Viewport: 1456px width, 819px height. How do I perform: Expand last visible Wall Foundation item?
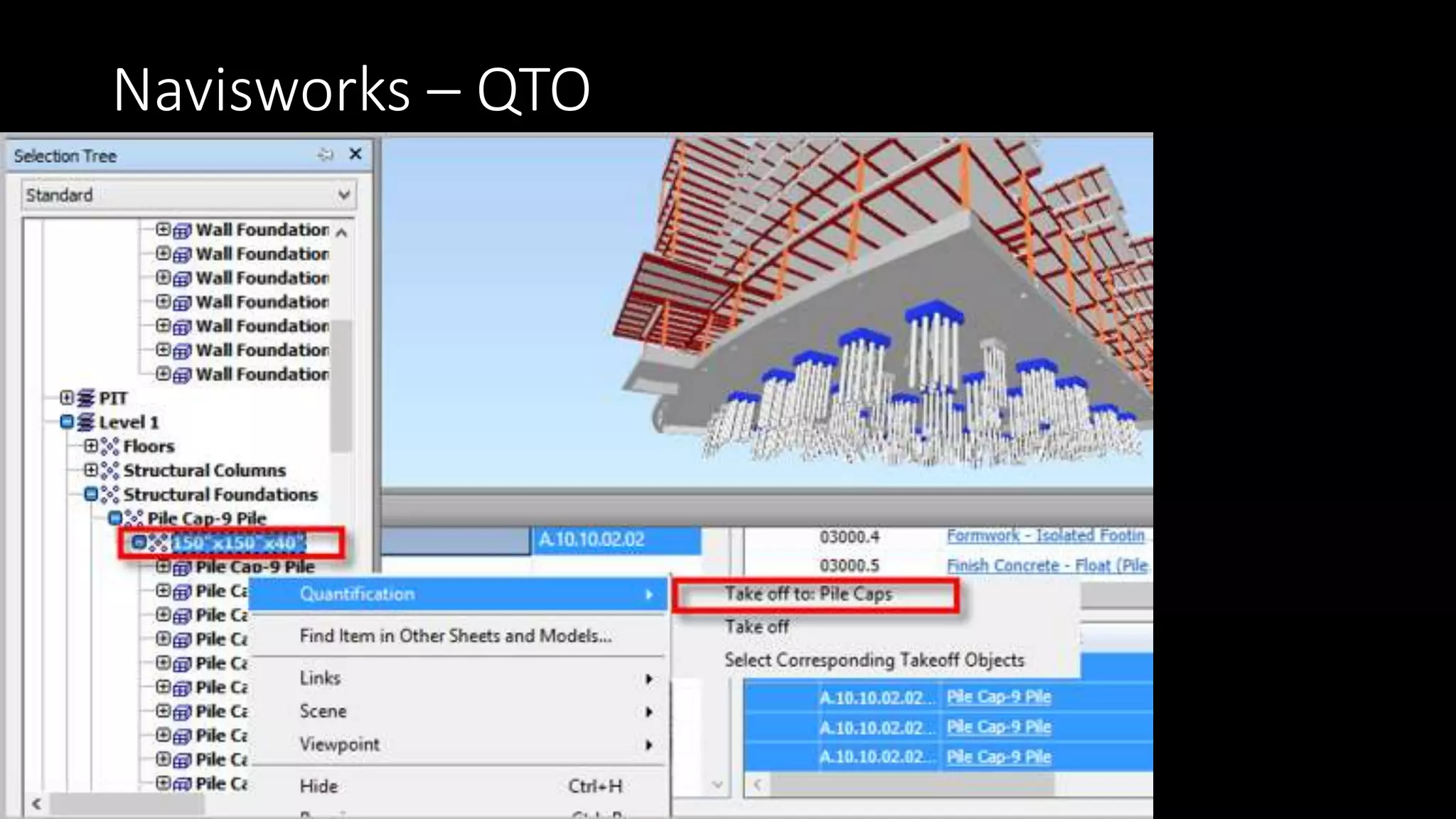(163, 374)
